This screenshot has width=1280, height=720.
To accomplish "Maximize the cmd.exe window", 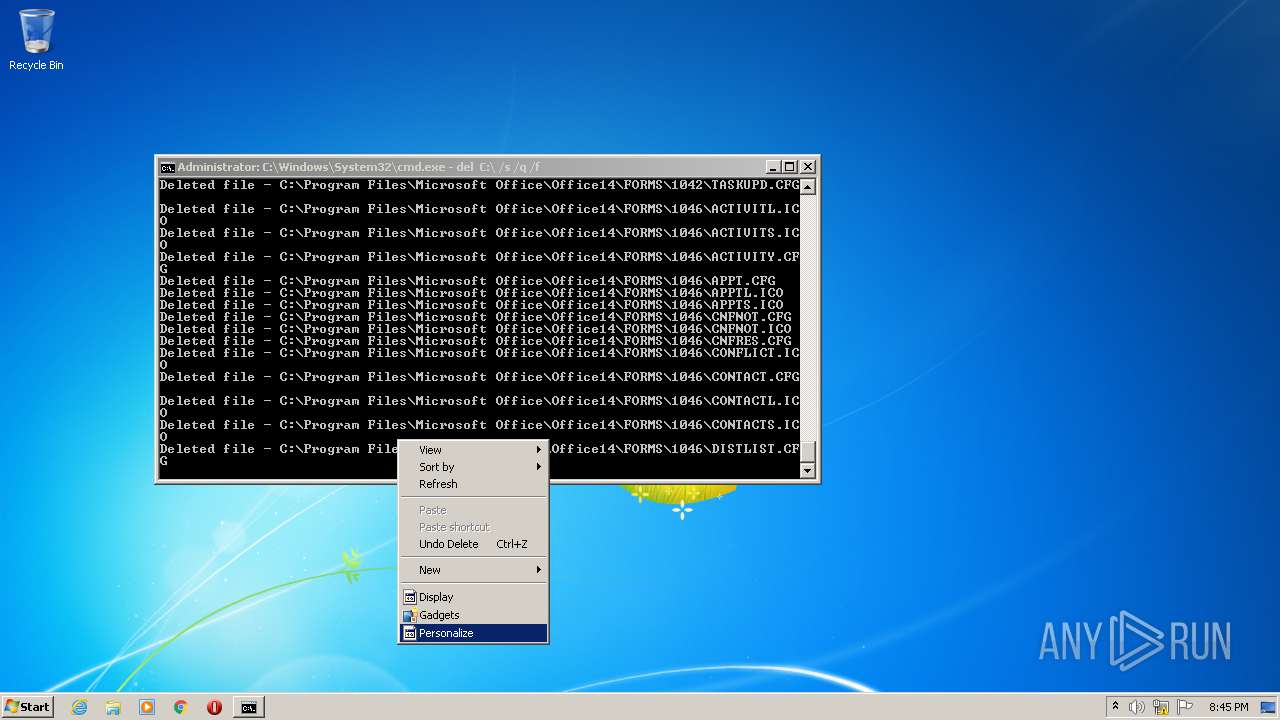I will 790,167.
